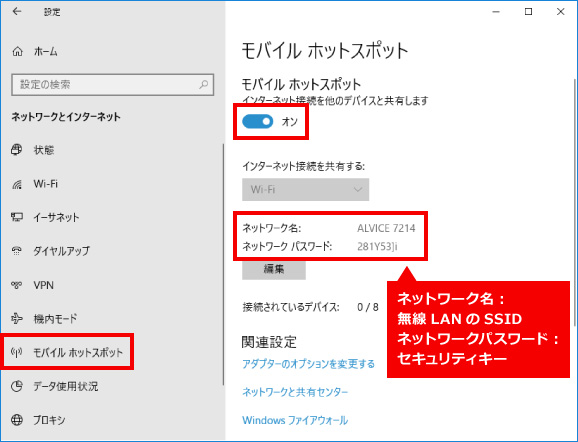
Task: Open アダプターのオプションを変更する link
Action: 309,364
